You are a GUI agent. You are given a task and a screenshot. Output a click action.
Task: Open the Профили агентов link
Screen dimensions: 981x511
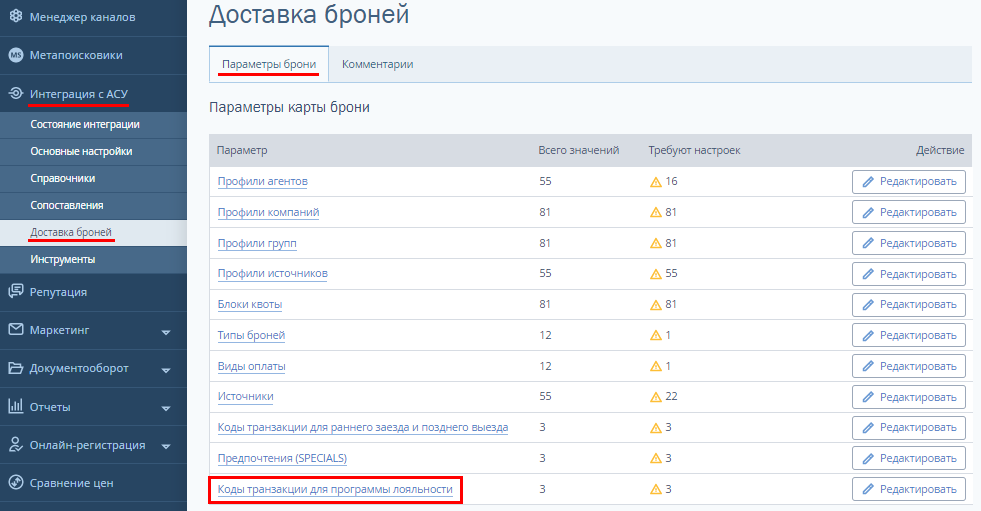[x=263, y=181]
